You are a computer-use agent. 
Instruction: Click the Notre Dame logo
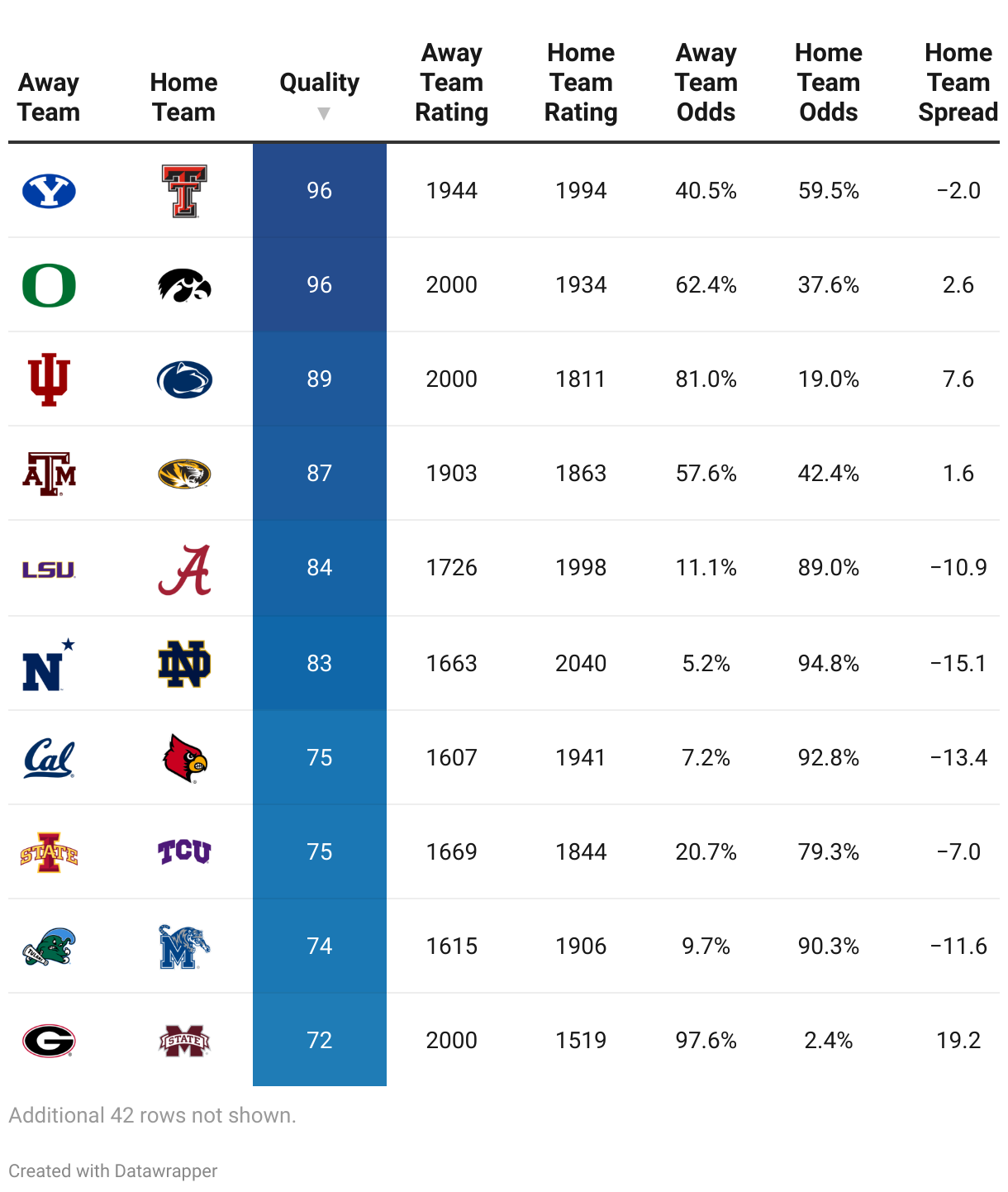pos(184,664)
